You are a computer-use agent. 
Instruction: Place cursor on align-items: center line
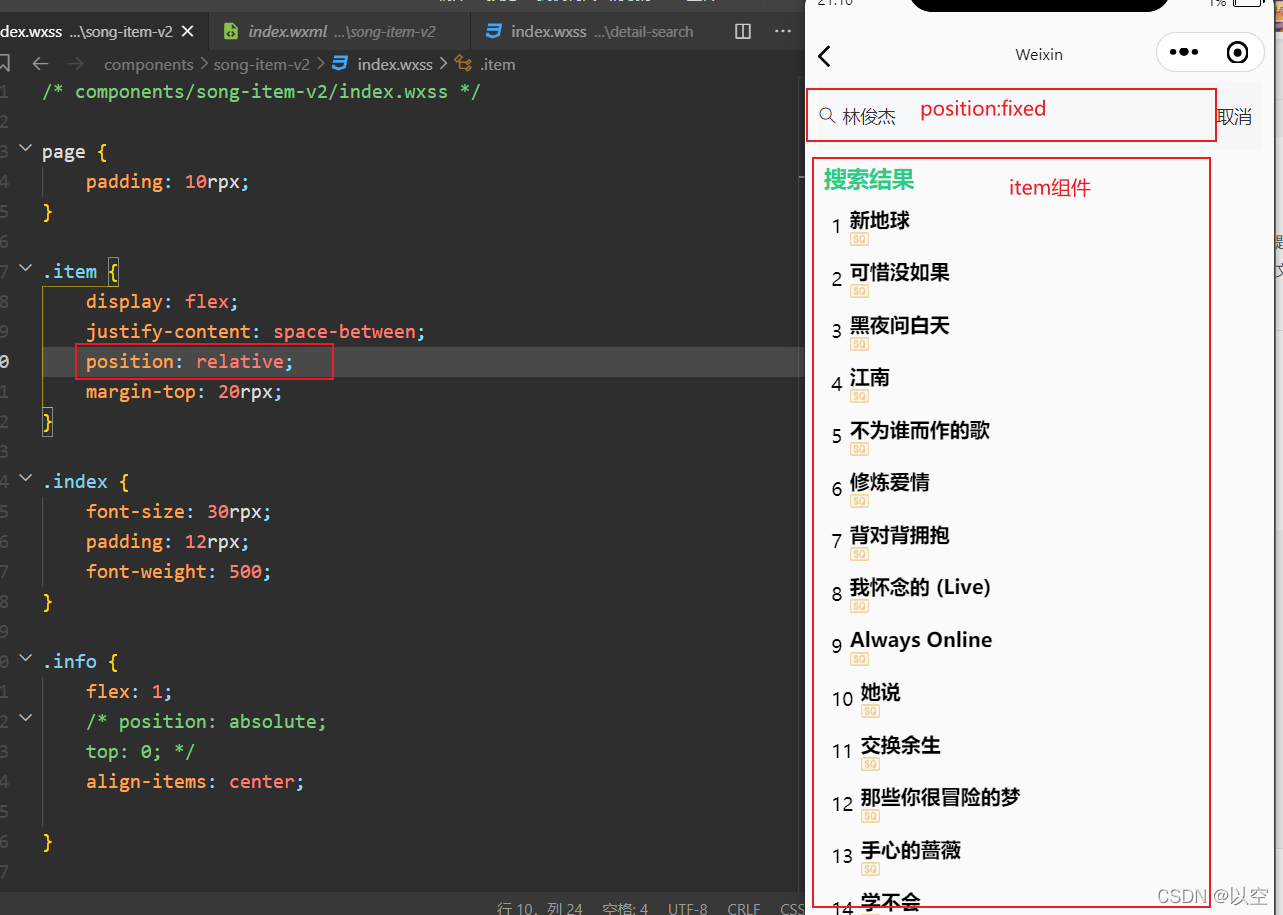click(195, 781)
